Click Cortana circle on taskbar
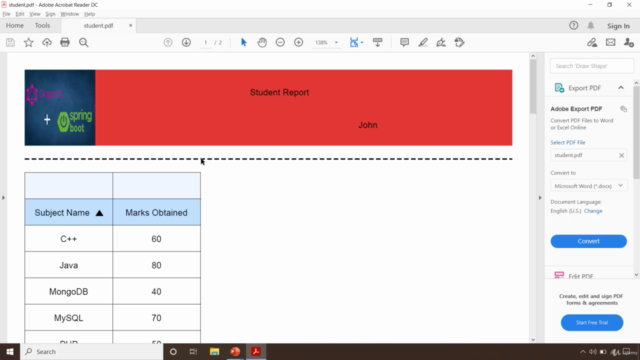Viewport: 640px width, 360px height. [x=173, y=351]
